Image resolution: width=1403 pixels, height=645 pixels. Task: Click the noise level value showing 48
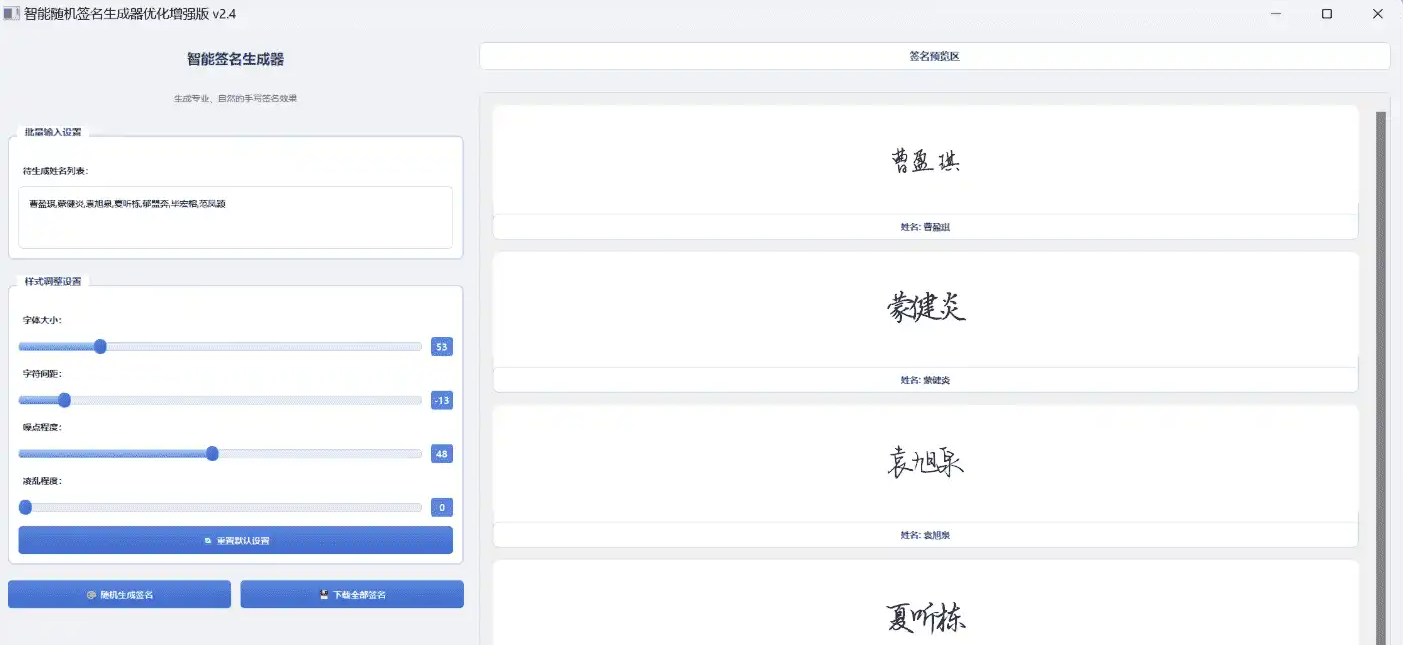(x=442, y=454)
